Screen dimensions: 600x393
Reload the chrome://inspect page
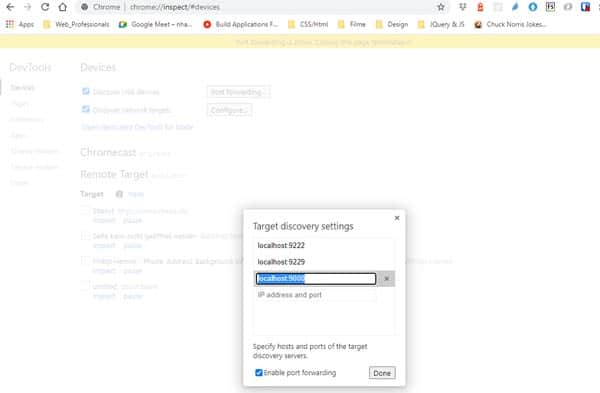pos(45,7)
